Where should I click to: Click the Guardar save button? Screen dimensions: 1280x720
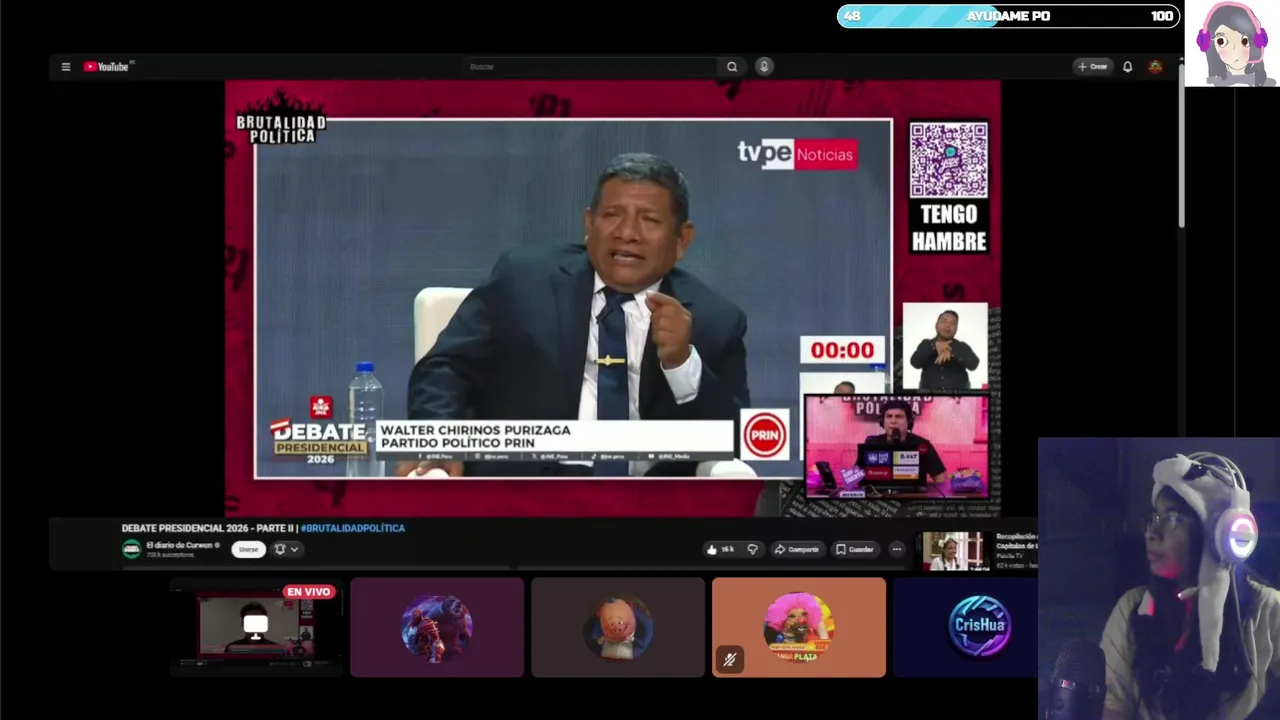855,549
